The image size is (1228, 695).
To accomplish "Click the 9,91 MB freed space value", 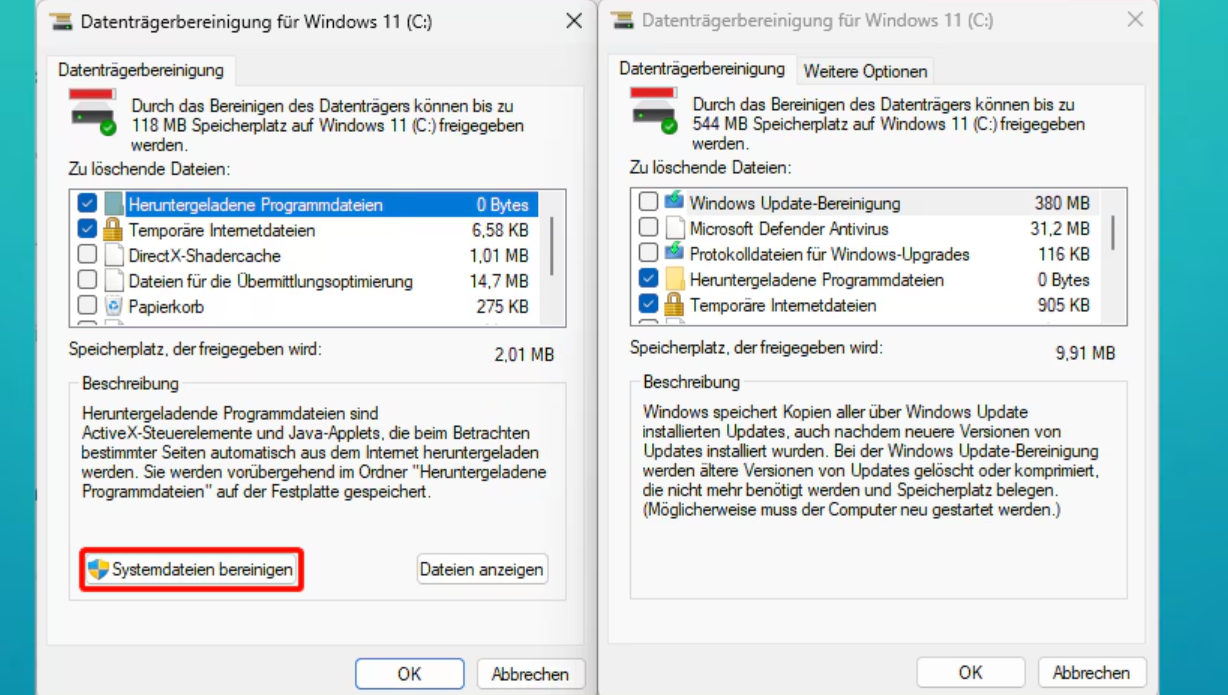I will pyautogui.click(x=1085, y=353).
